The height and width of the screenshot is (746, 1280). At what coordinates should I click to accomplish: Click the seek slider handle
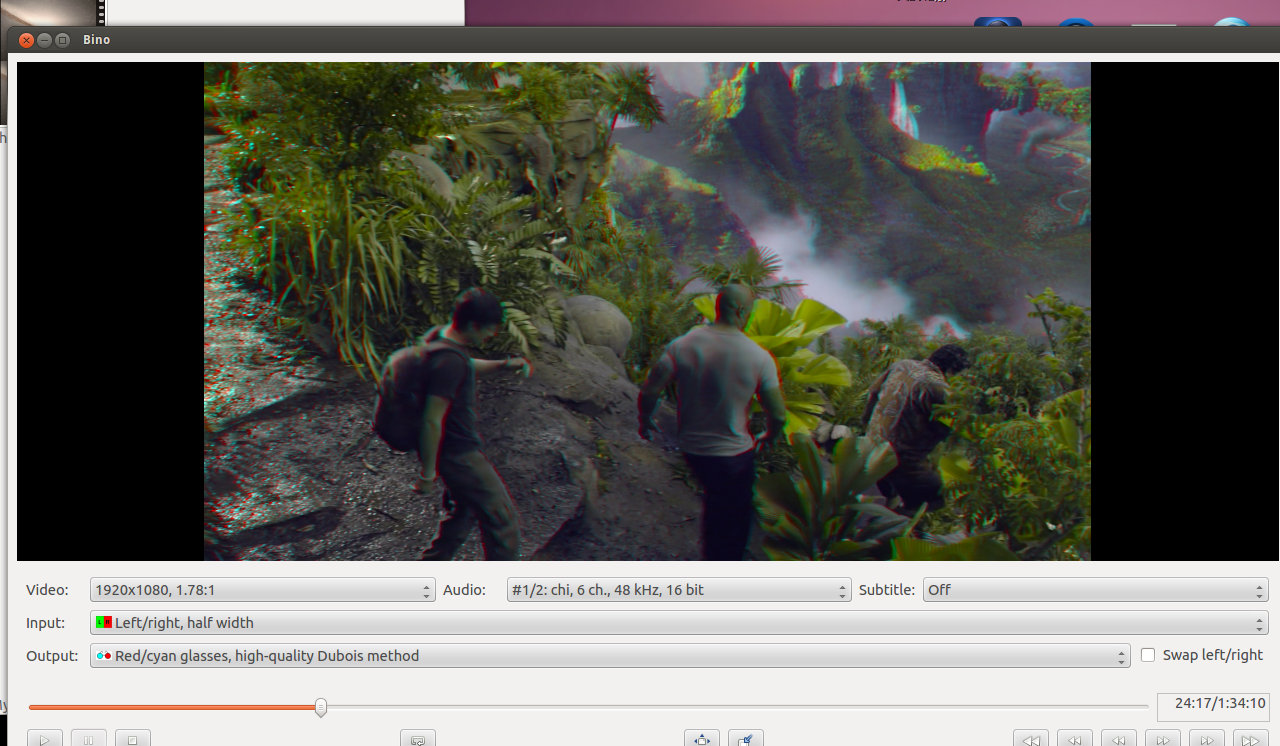point(321,707)
